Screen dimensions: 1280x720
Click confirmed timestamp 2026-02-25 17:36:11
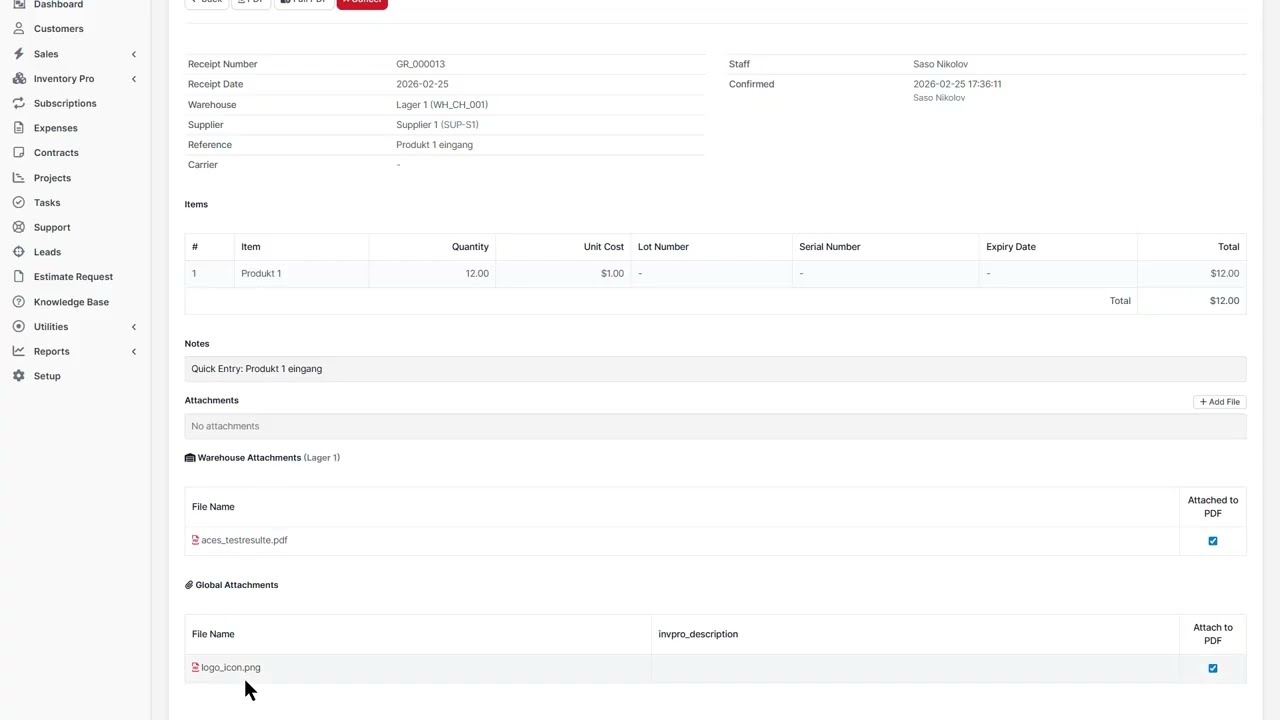click(957, 84)
